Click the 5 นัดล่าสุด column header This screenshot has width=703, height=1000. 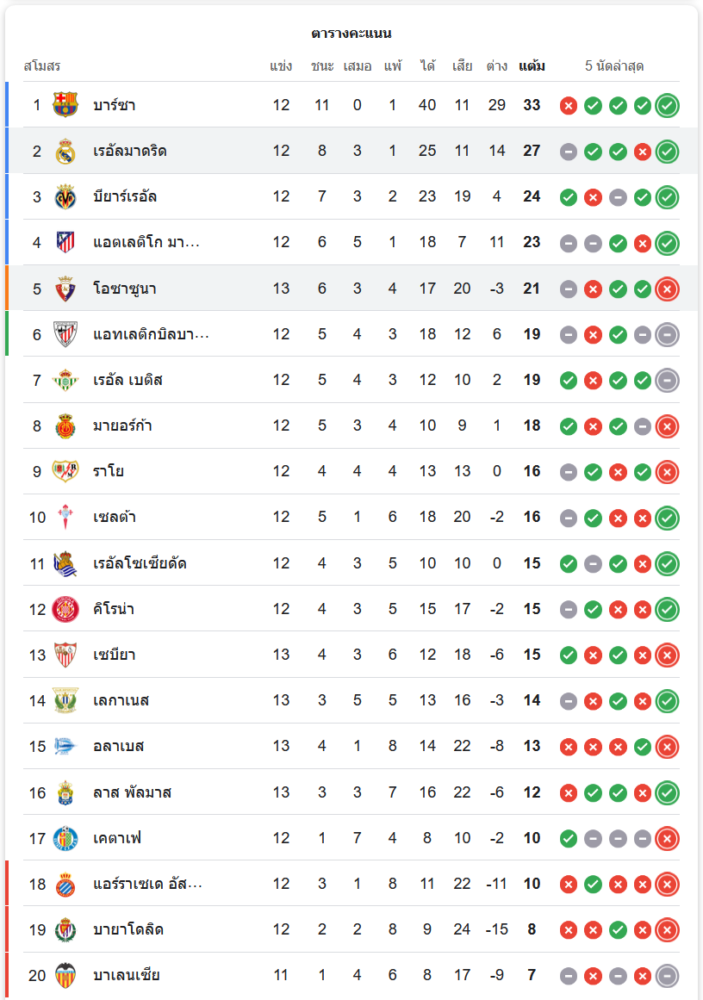coord(614,67)
